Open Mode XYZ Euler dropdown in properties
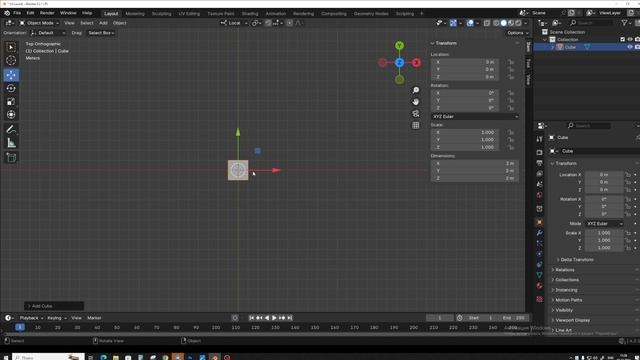640x360 pixels. coord(604,224)
